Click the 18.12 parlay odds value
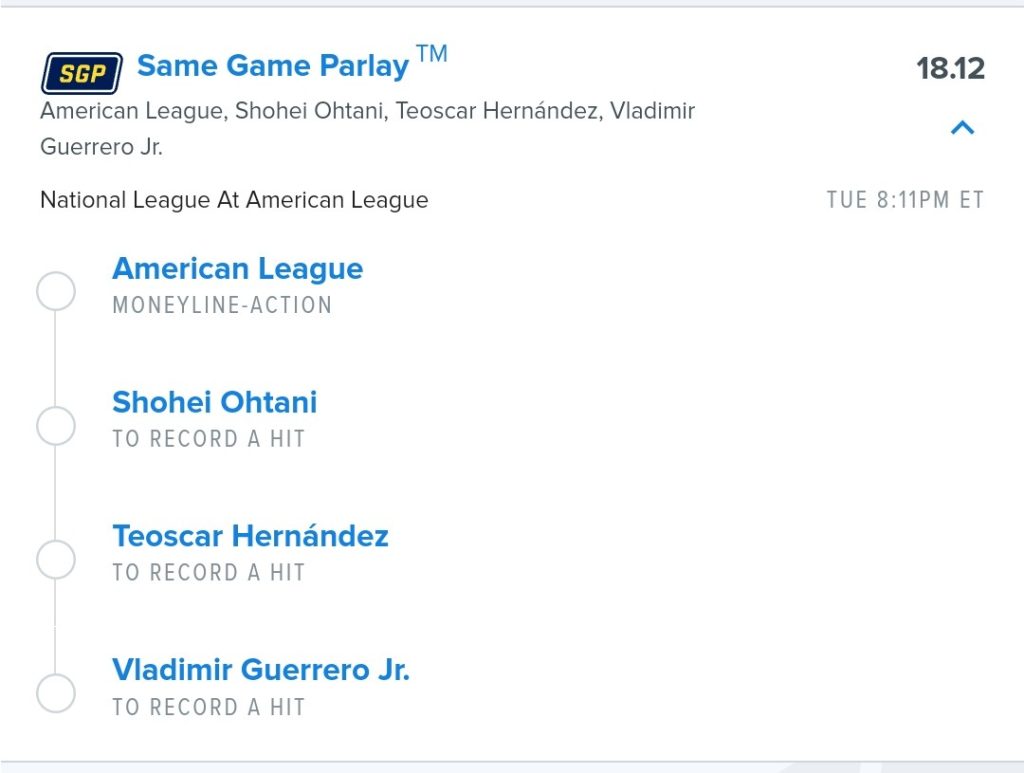 950,69
